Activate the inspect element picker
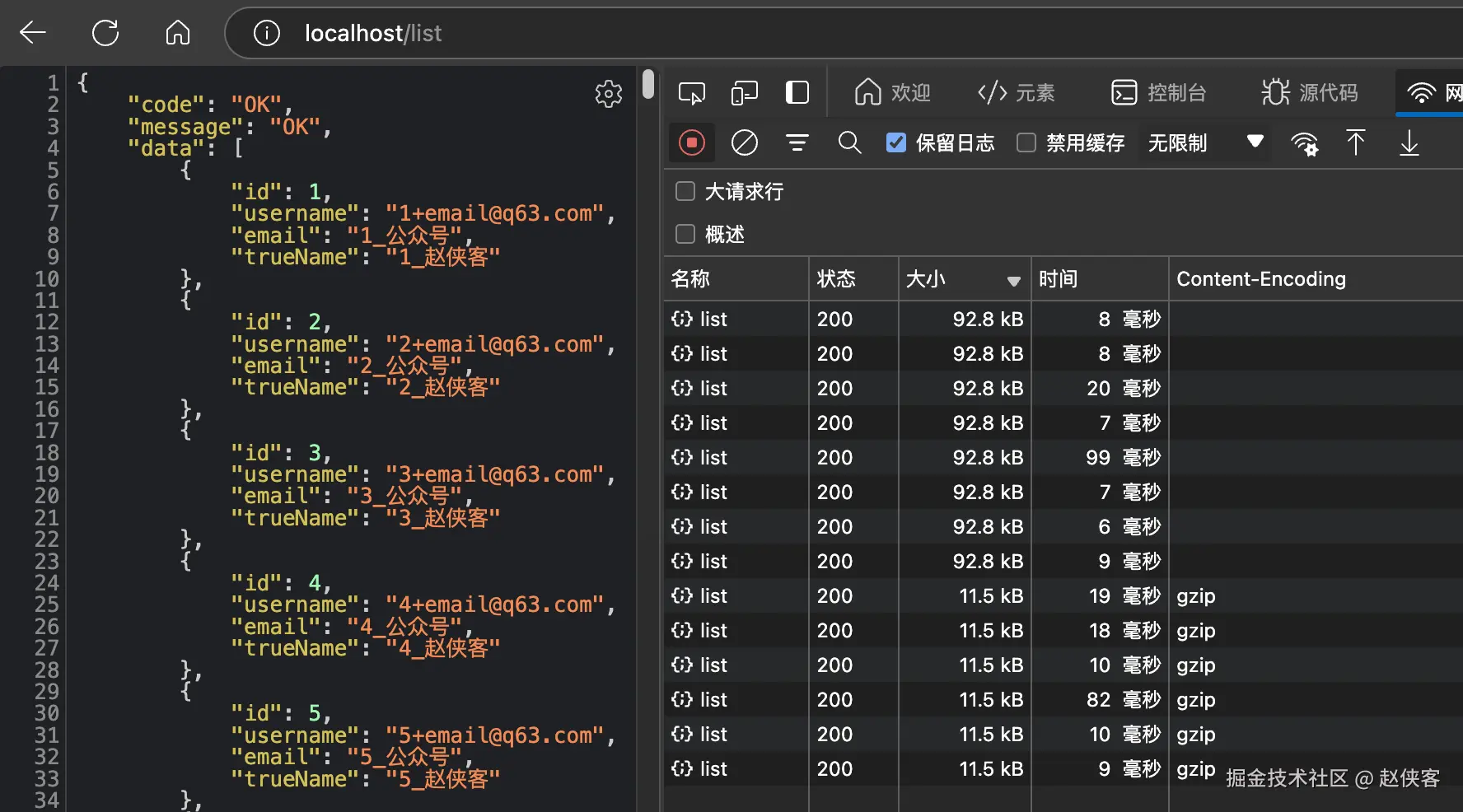 pyautogui.click(x=691, y=93)
